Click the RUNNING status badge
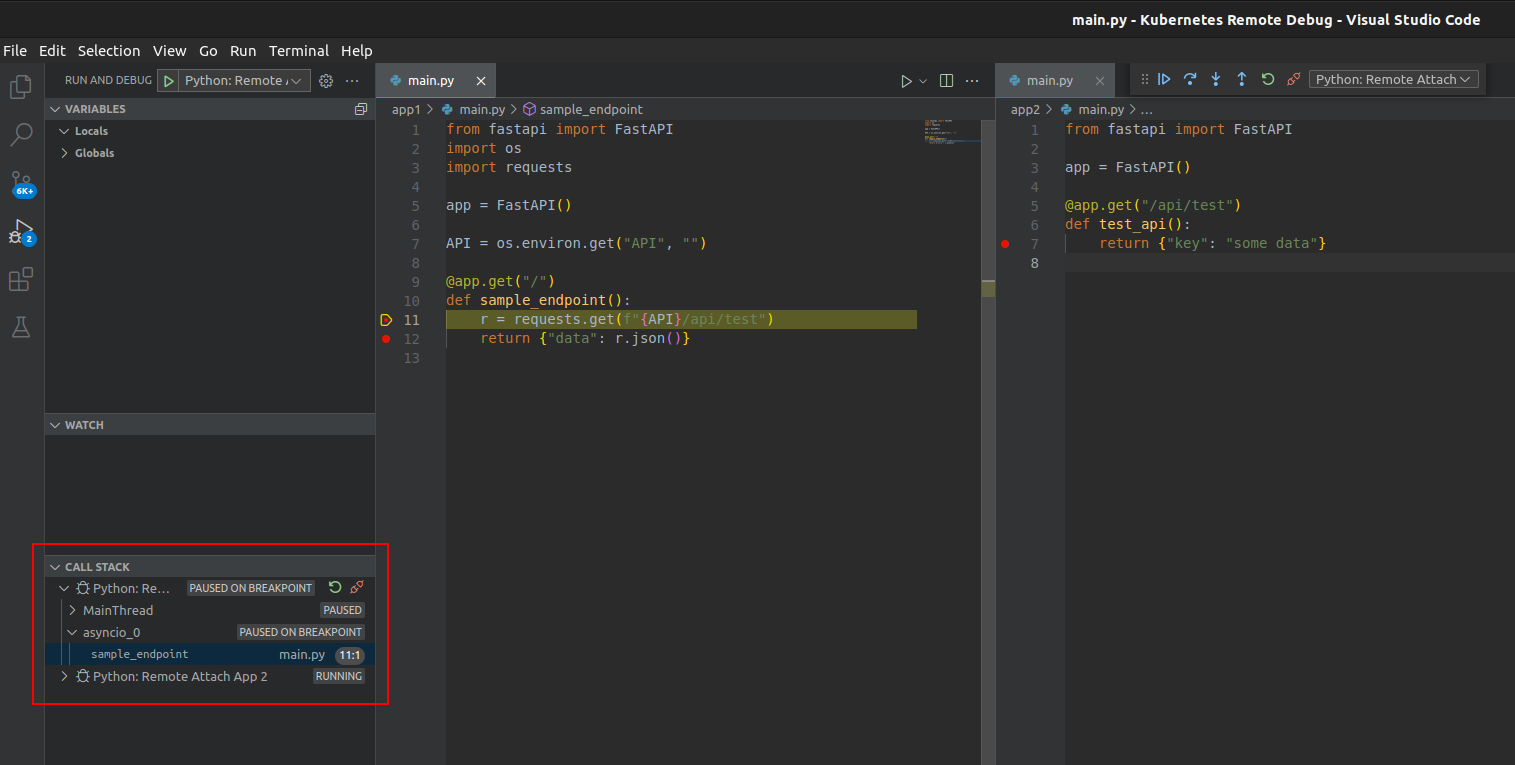1515x765 pixels. 339,676
